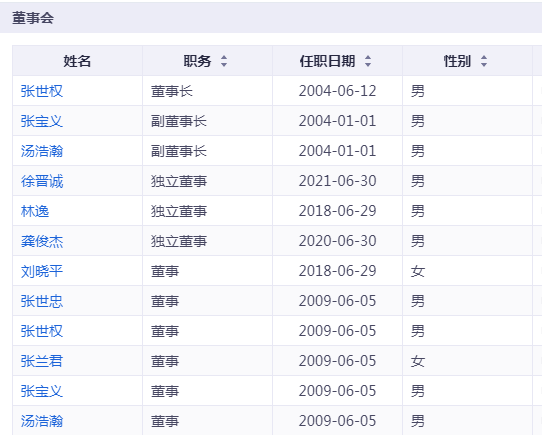Select the date 2004-06-12
The width and height of the screenshot is (542, 435).
point(337,91)
